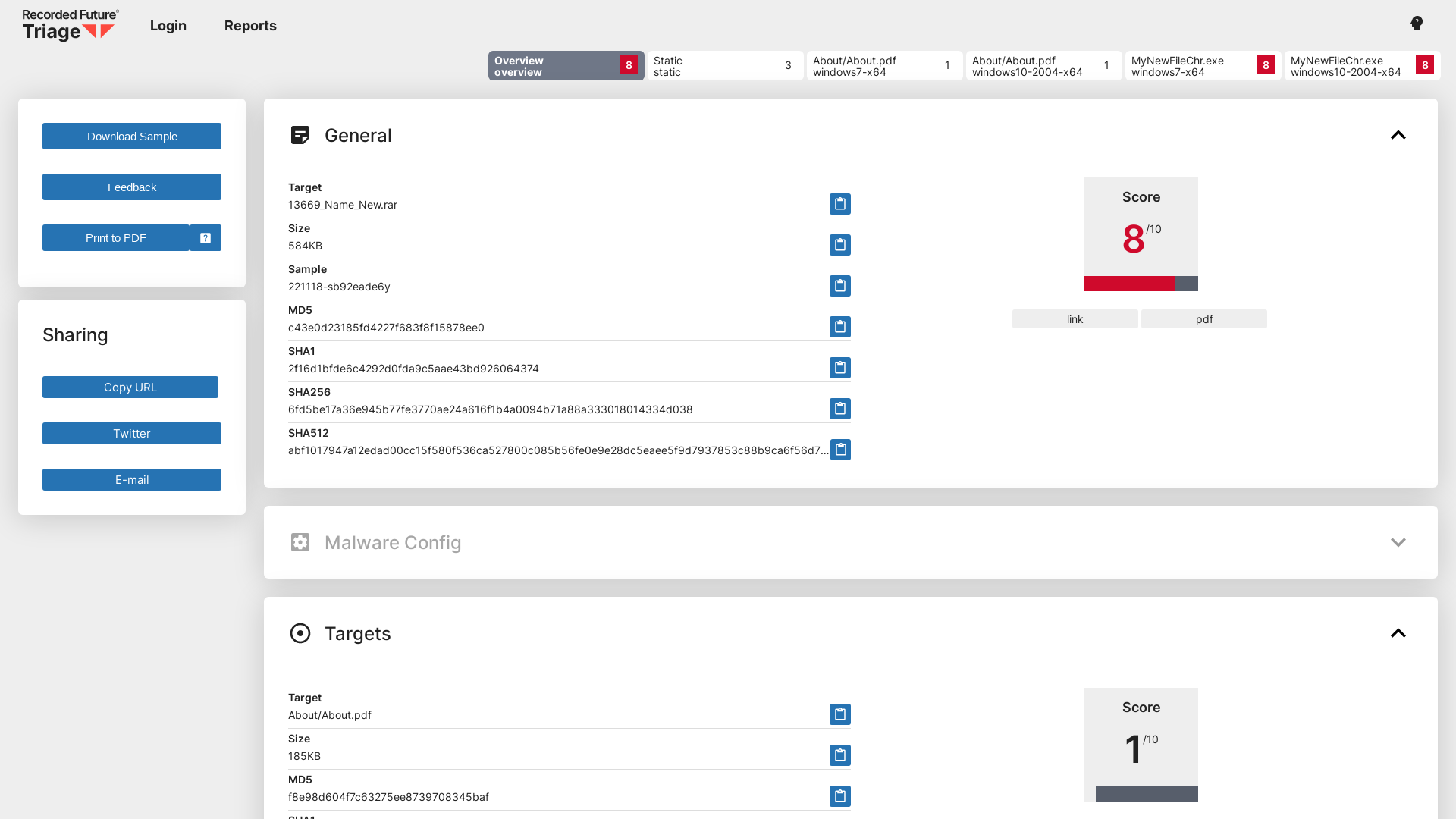Screen dimensions: 1456x819
Task: Open the help question mark icon
Action: pos(1416,23)
